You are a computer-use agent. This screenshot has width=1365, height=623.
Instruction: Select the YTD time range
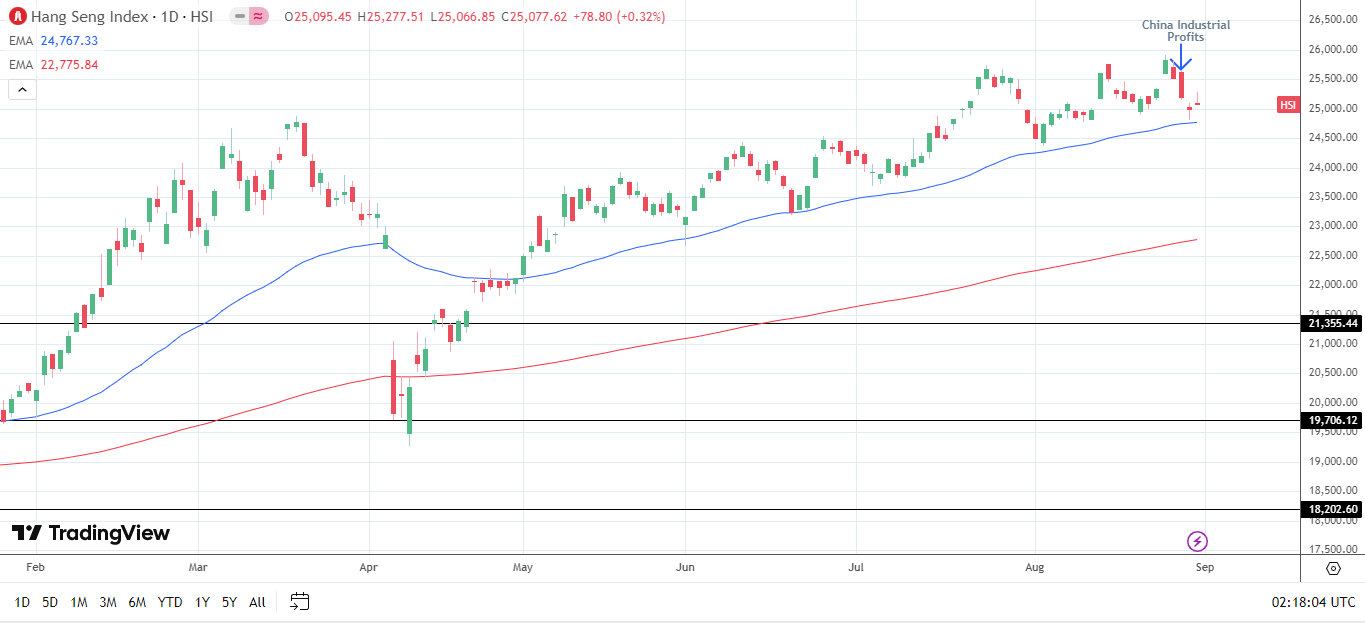click(x=170, y=602)
